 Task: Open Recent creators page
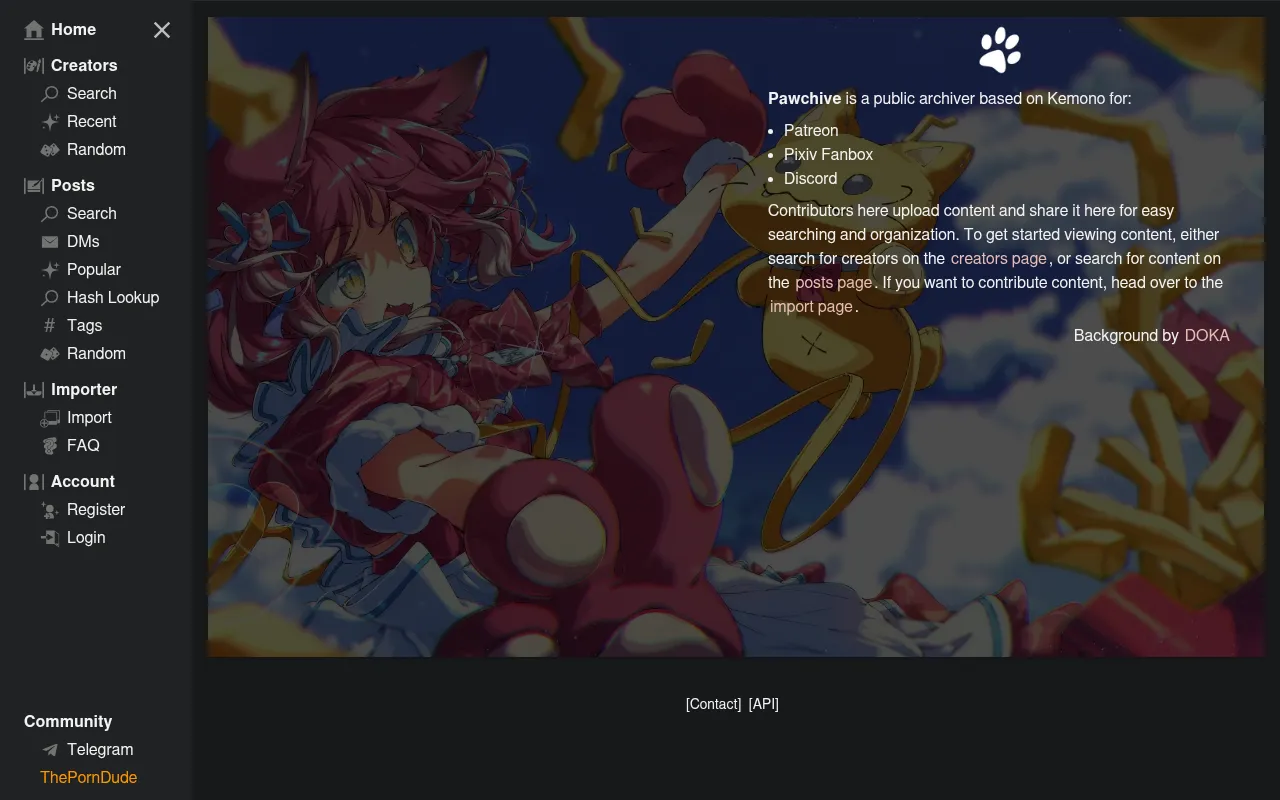(x=92, y=122)
